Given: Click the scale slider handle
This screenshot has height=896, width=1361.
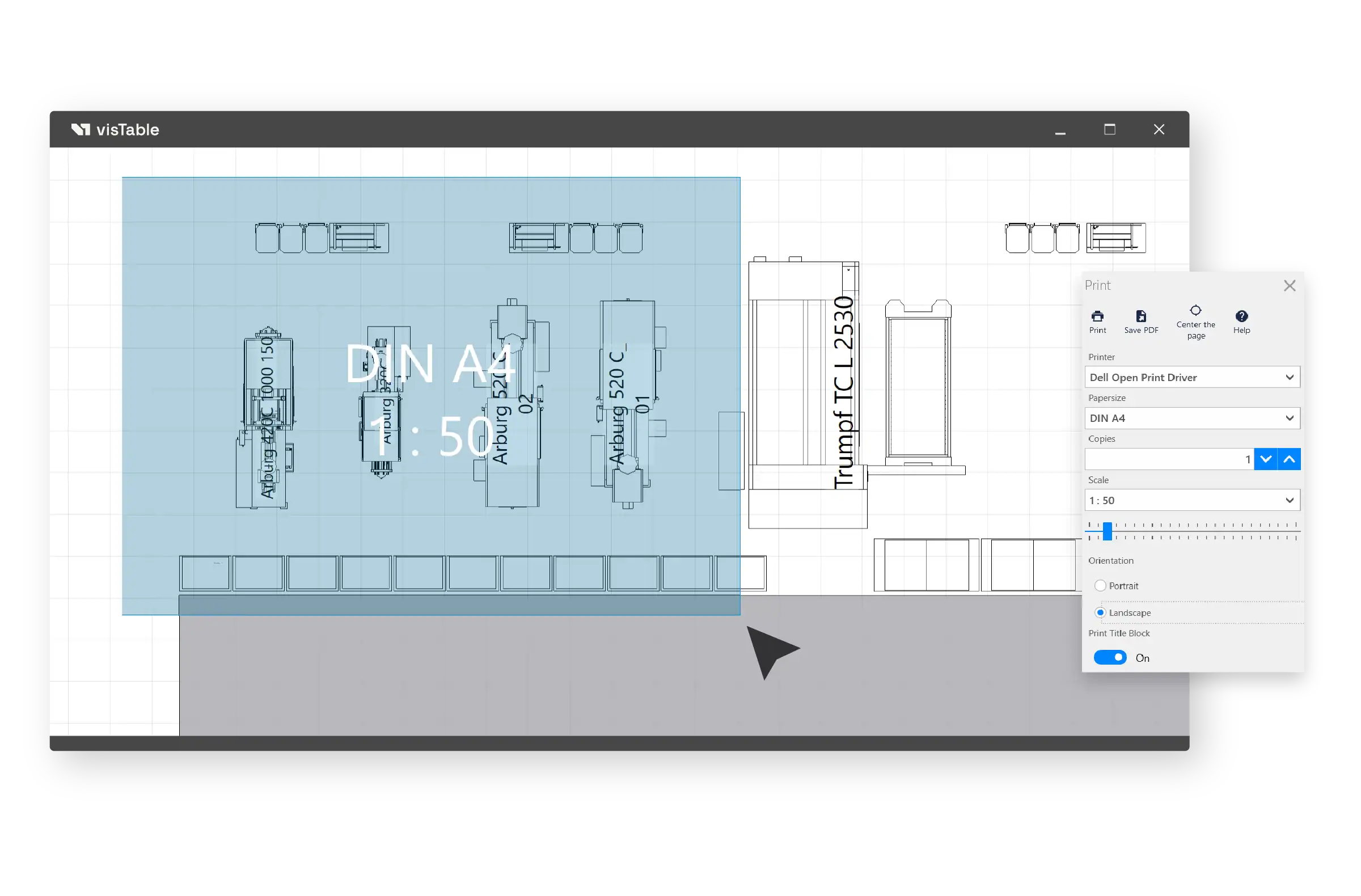Looking at the screenshot, I should click(1107, 531).
